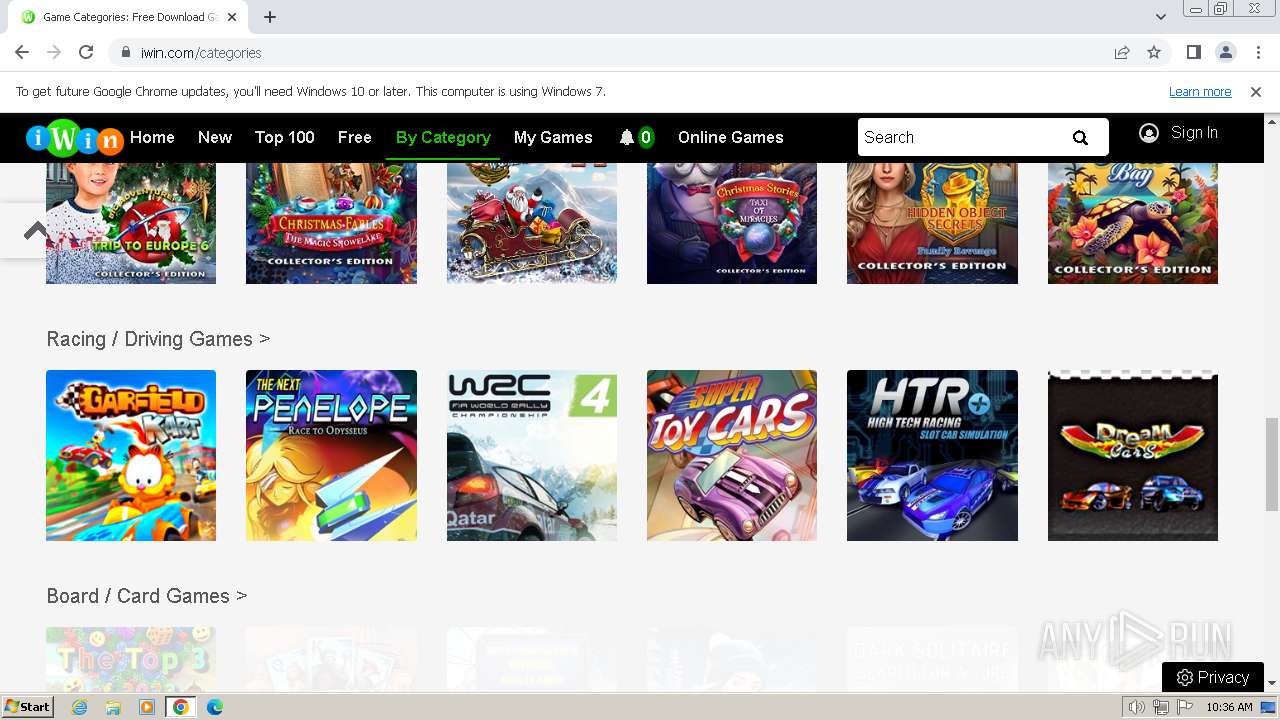Image resolution: width=1280 pixels, height=720 pixels.
Task: Open the Bay turtle Collector's Edition thumbnail
Action: [1133, 224]
